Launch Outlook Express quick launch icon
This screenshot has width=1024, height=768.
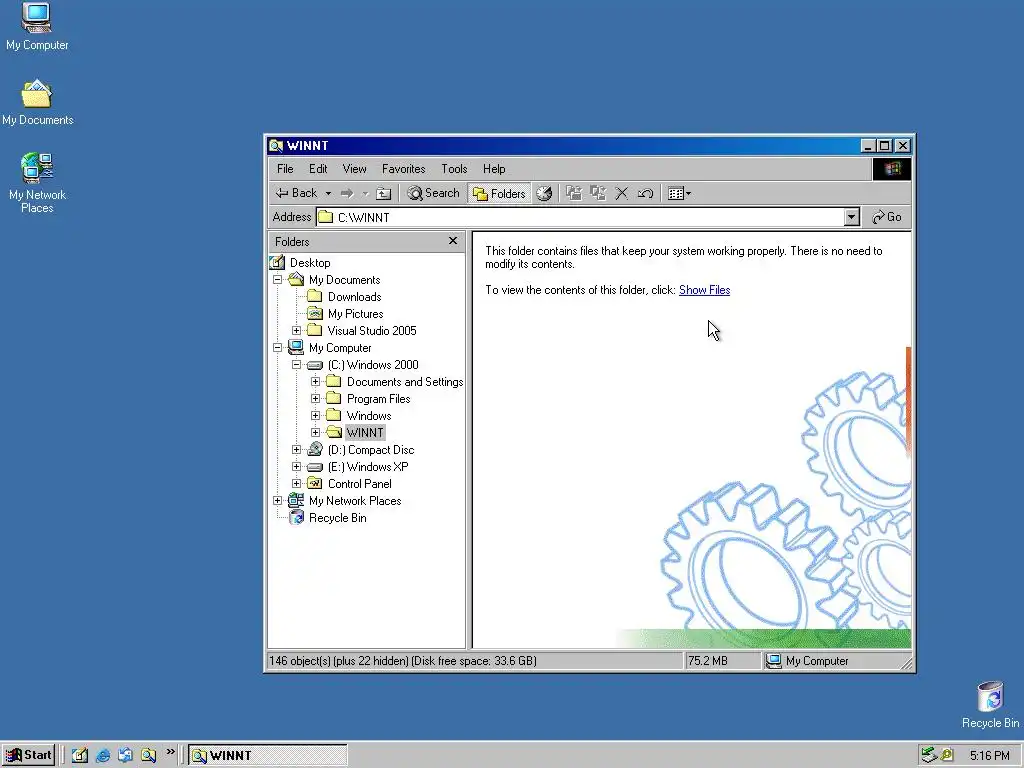coord(125,756)
